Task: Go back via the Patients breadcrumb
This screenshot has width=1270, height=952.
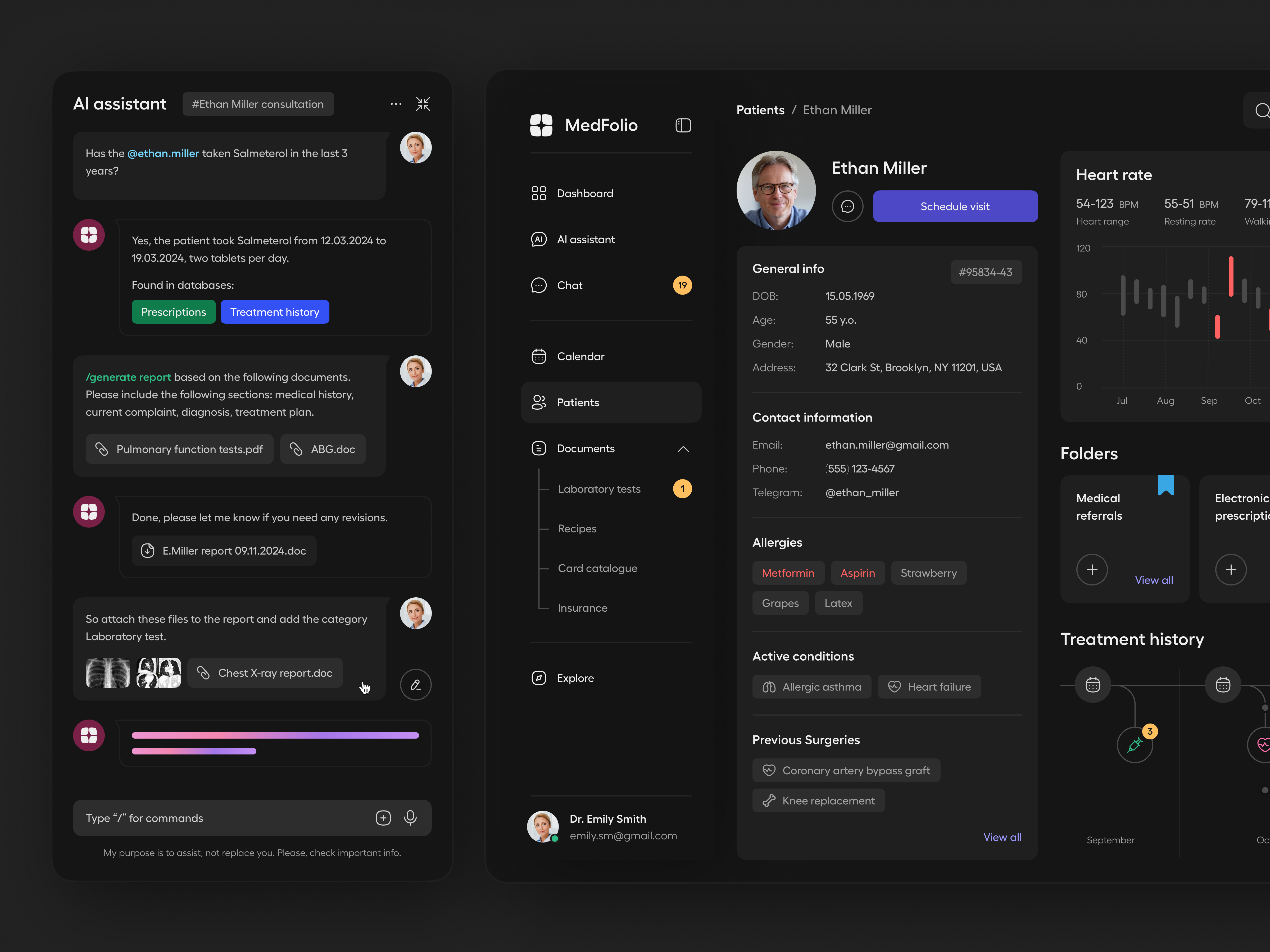Action: [760, 109]
